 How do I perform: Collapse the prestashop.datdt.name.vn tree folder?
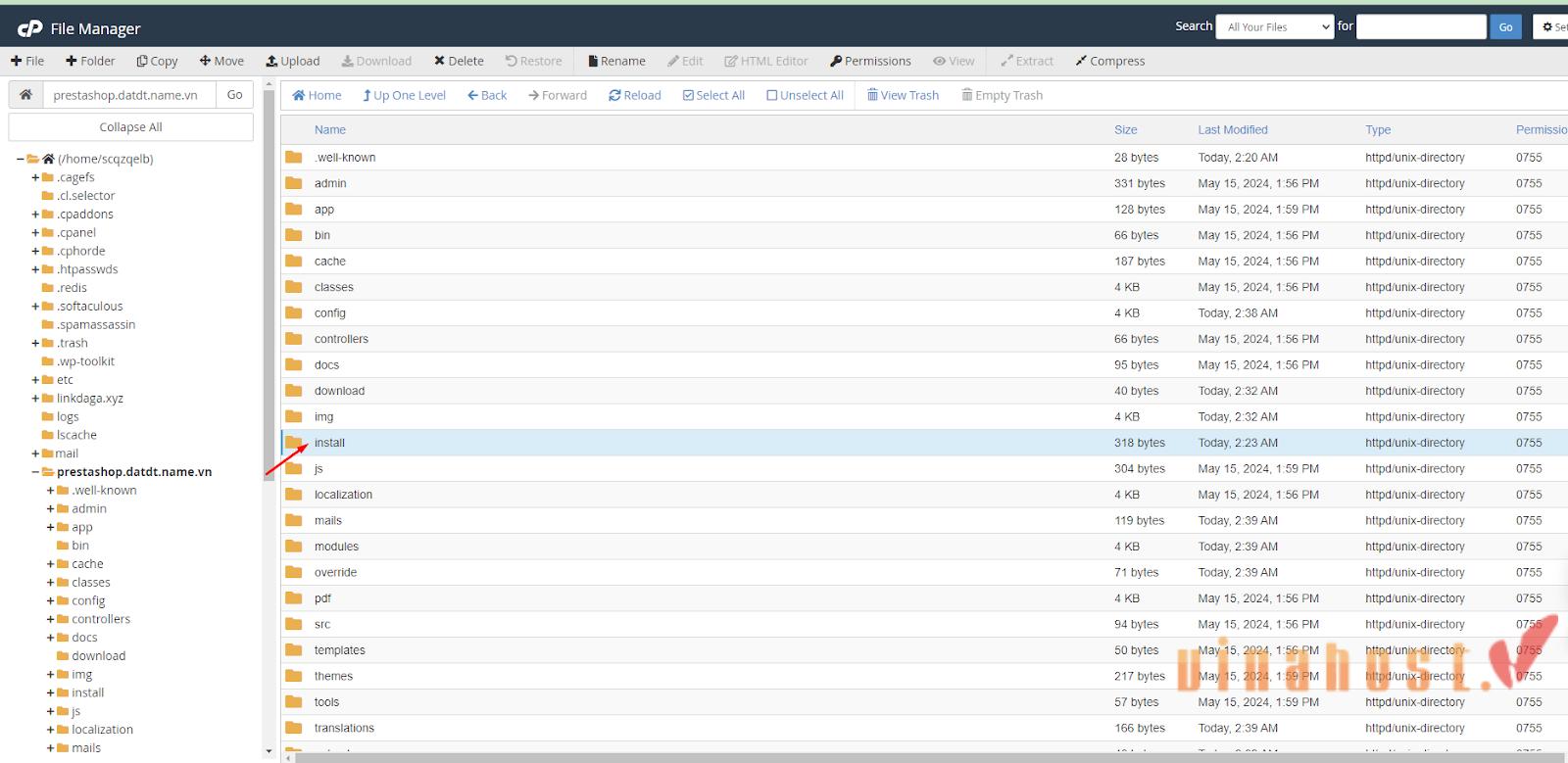[35, 472]
